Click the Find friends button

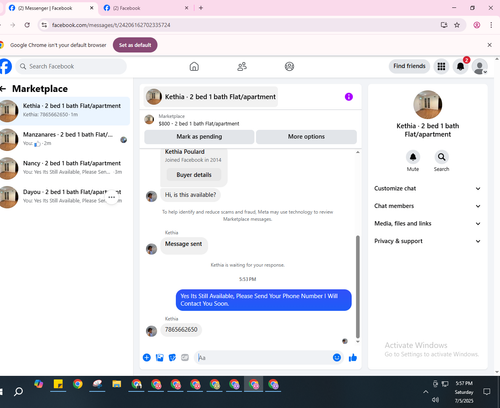(x=409, y=66)
